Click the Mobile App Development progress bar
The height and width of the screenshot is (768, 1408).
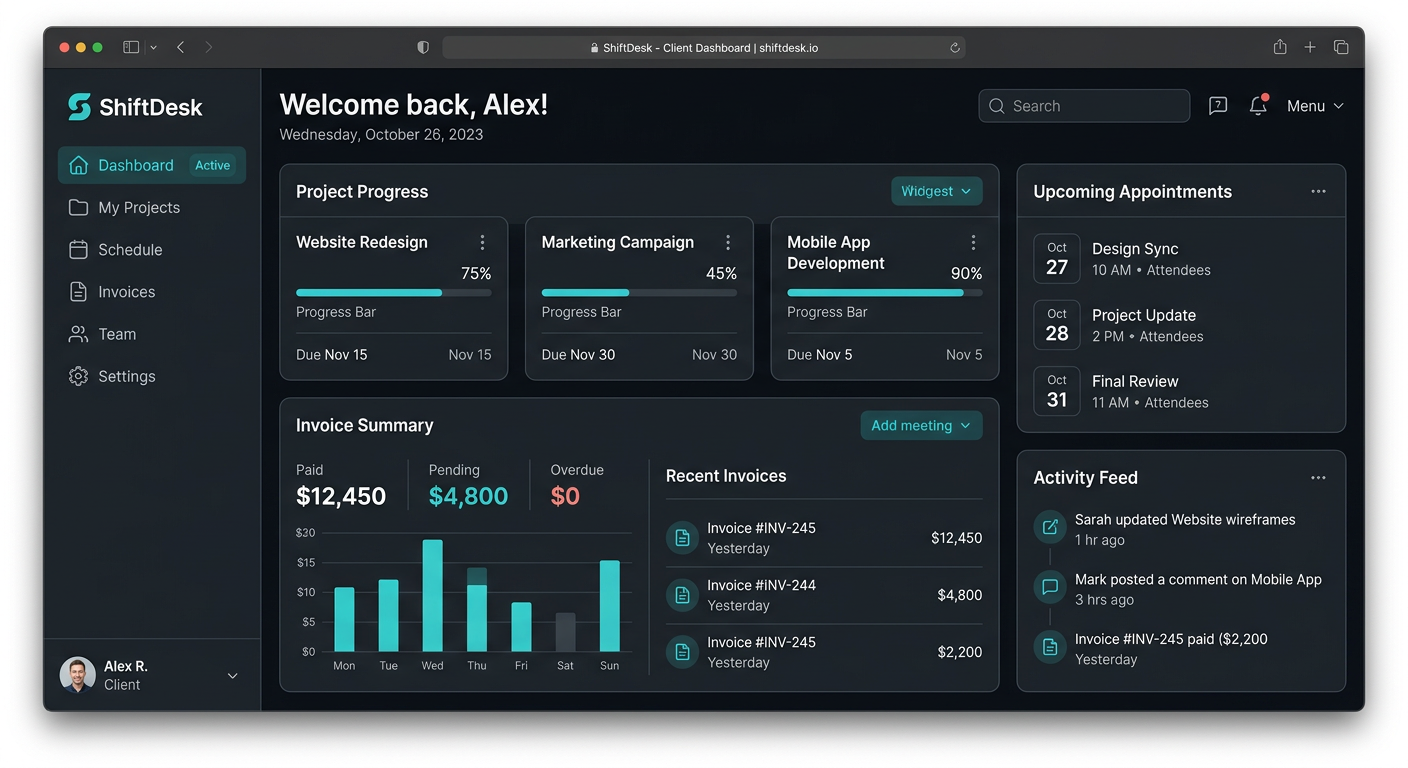click(883, 292)
